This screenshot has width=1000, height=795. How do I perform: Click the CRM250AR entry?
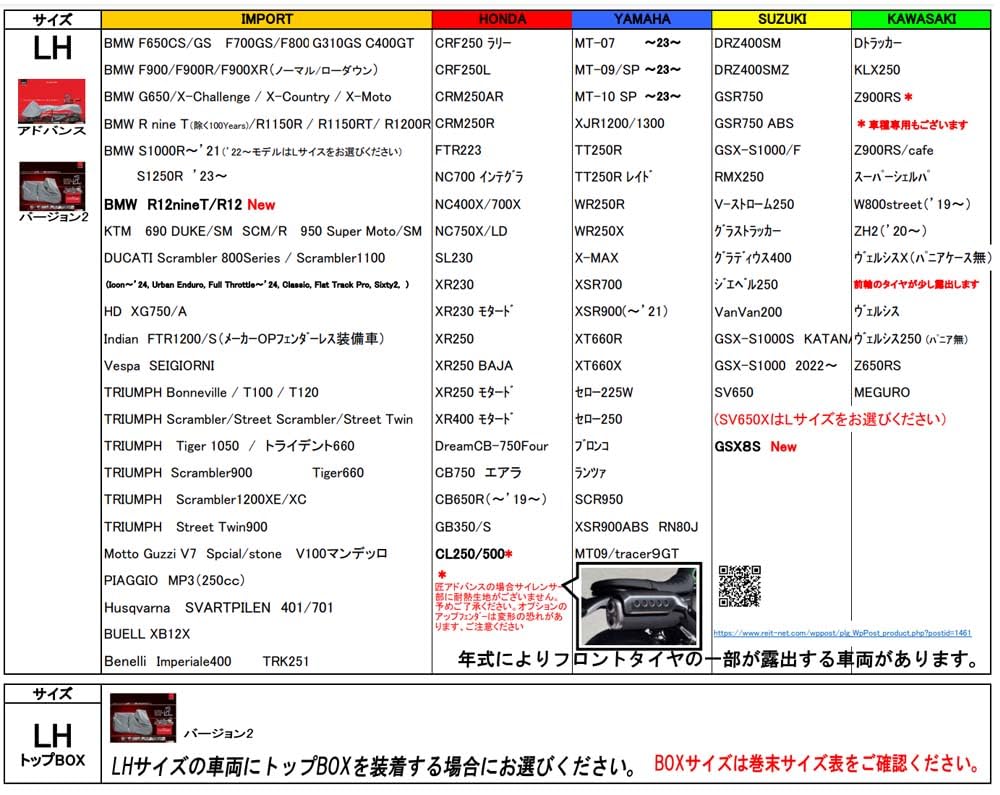[469, 96]
